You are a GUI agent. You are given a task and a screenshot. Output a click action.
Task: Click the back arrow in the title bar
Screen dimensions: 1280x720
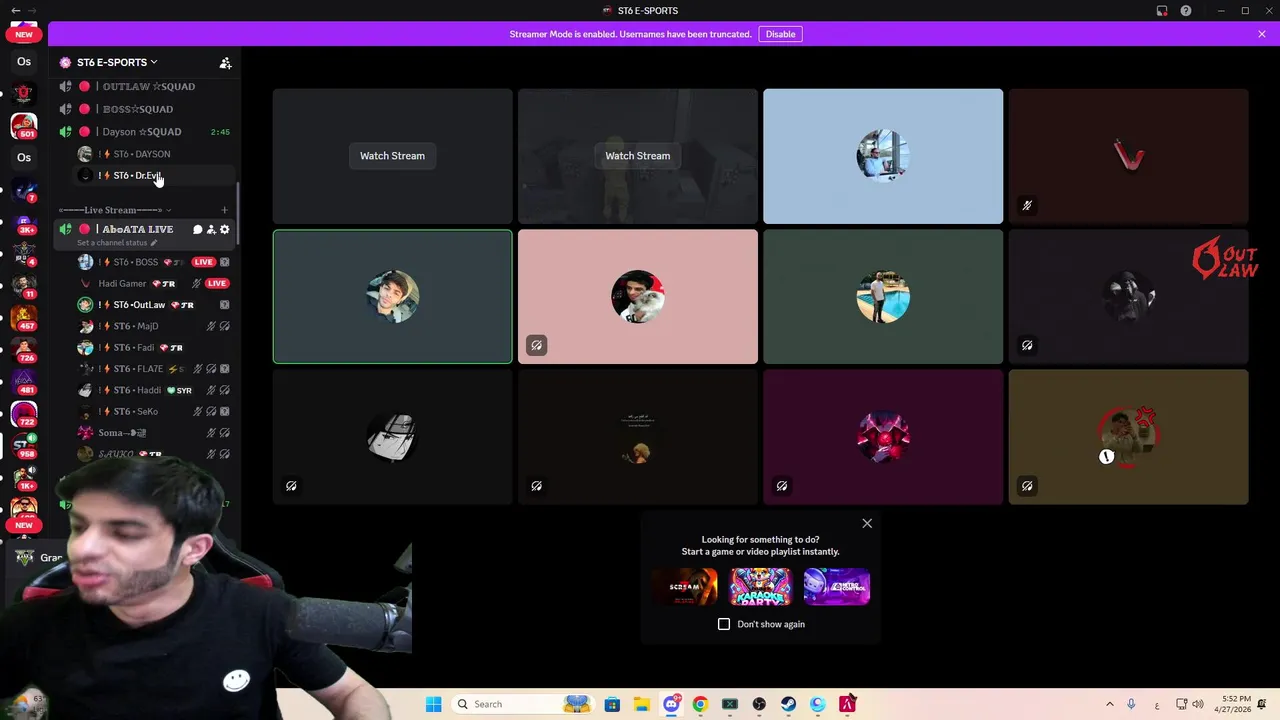[15, 10]
